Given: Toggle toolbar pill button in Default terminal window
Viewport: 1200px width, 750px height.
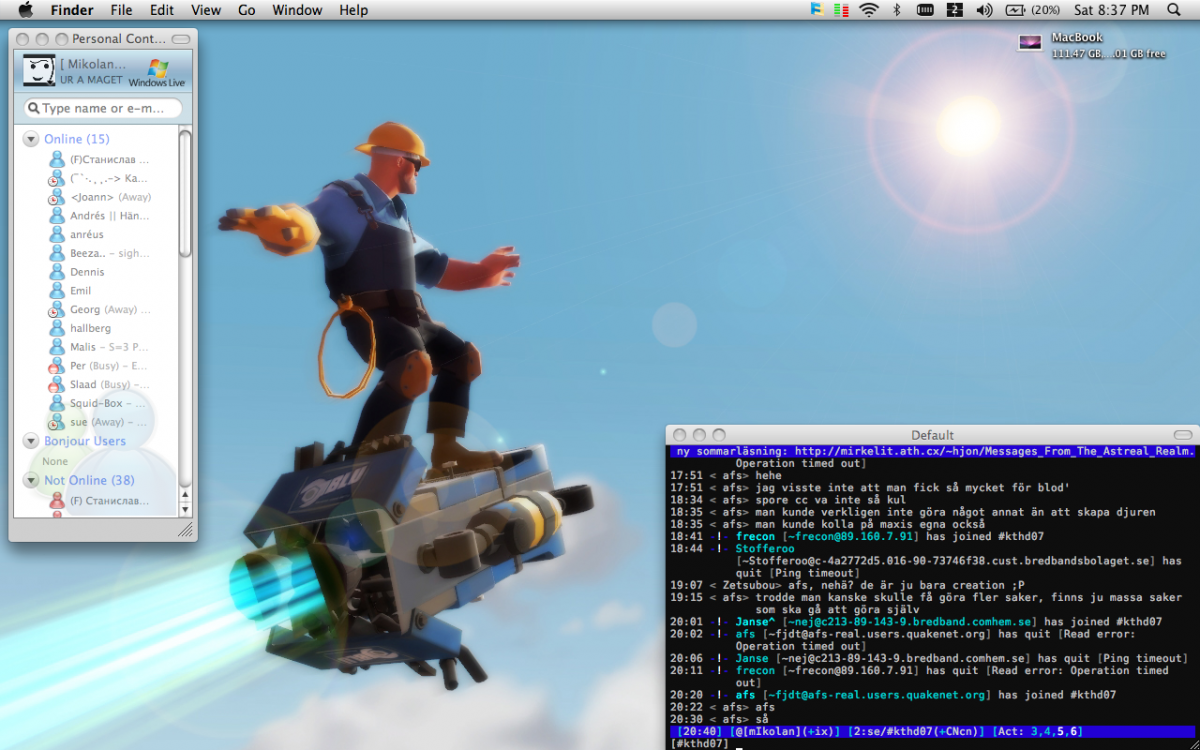Looking at the screenshot, I should pyautogui.click(x=1184, y=435).
